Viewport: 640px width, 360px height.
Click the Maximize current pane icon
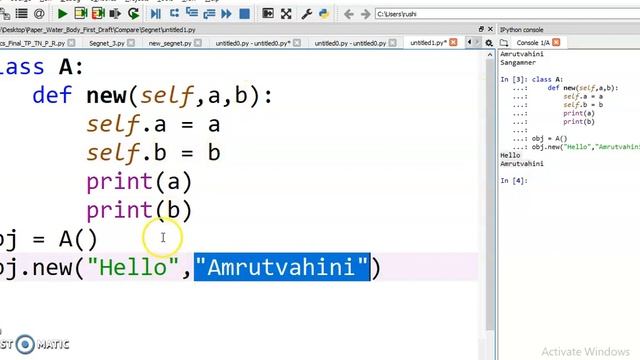[268, 13]
